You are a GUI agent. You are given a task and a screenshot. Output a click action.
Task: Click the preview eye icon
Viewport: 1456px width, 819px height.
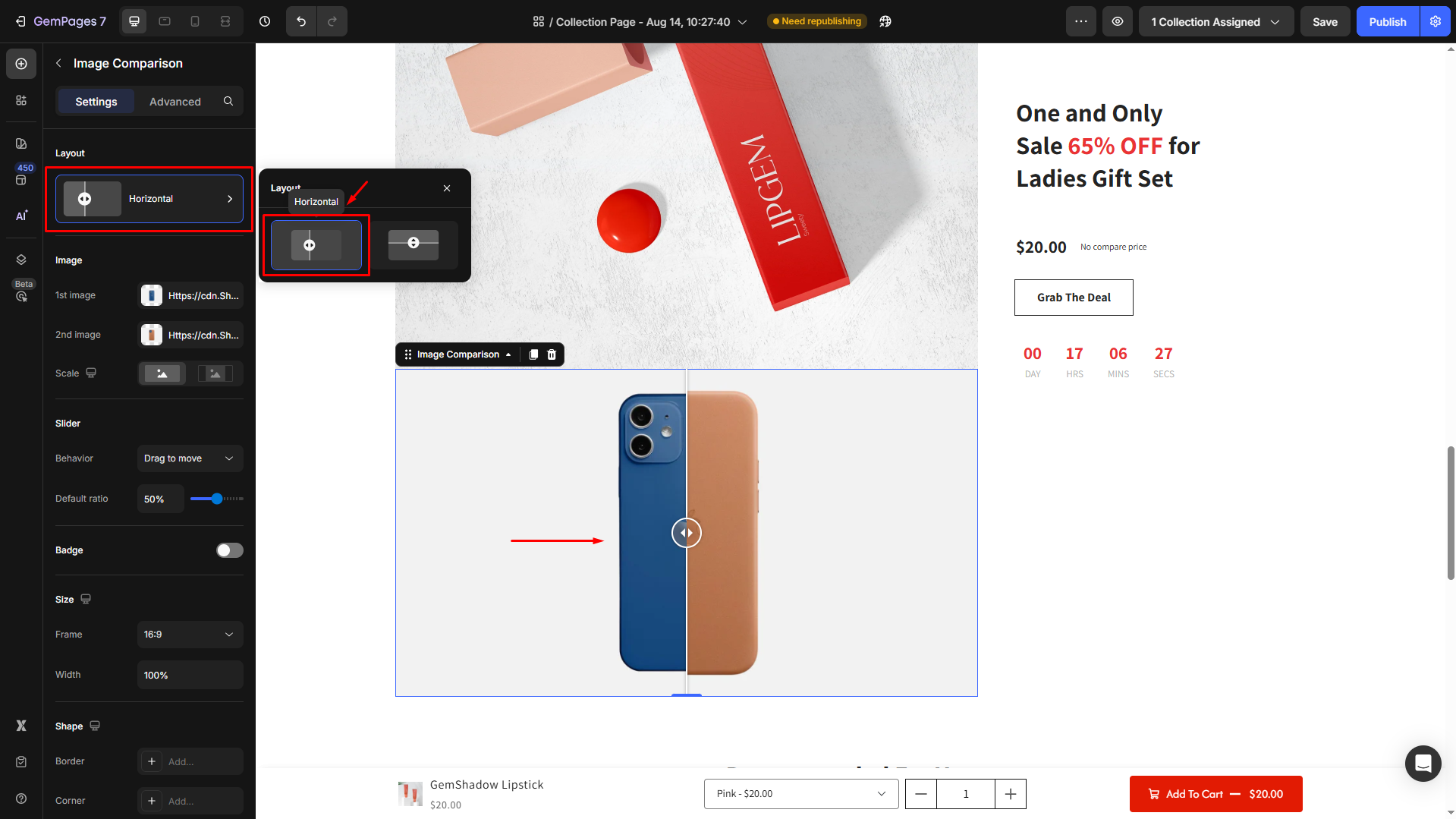click(1118, 21)
